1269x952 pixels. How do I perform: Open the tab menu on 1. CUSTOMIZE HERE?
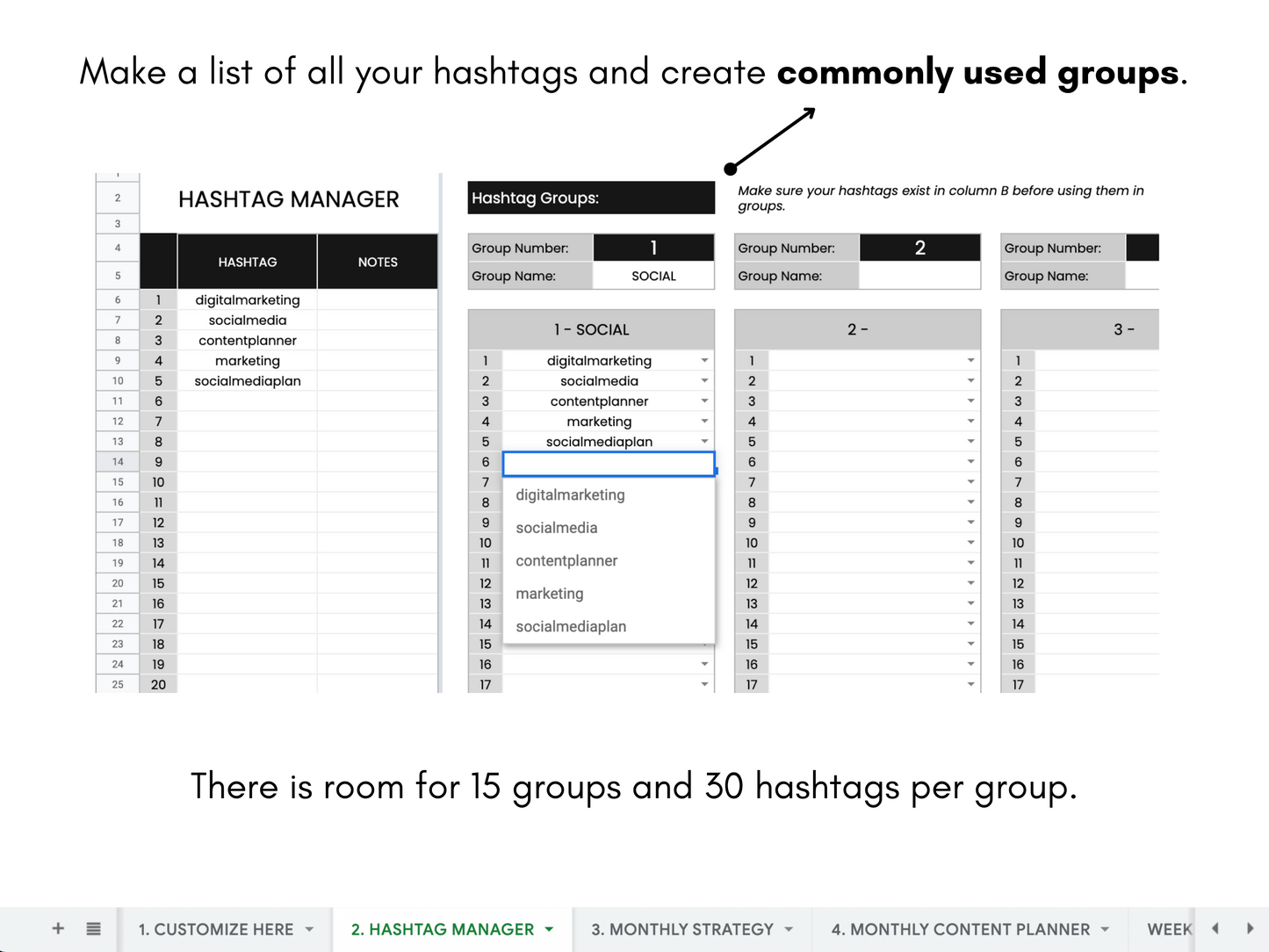pyautogui.click(x=309, y=928)
